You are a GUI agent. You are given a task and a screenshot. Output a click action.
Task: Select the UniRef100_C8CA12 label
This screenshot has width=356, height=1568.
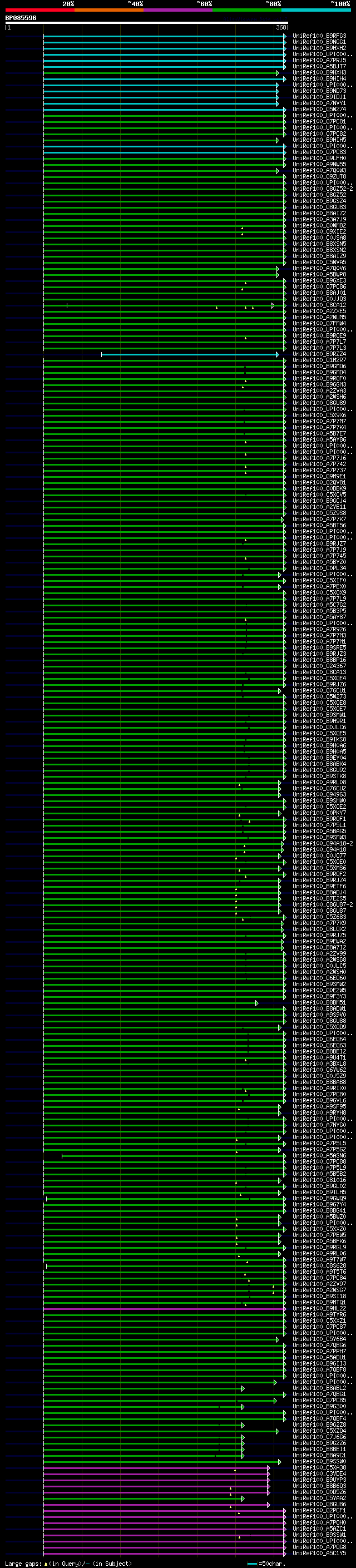(319, 305)
